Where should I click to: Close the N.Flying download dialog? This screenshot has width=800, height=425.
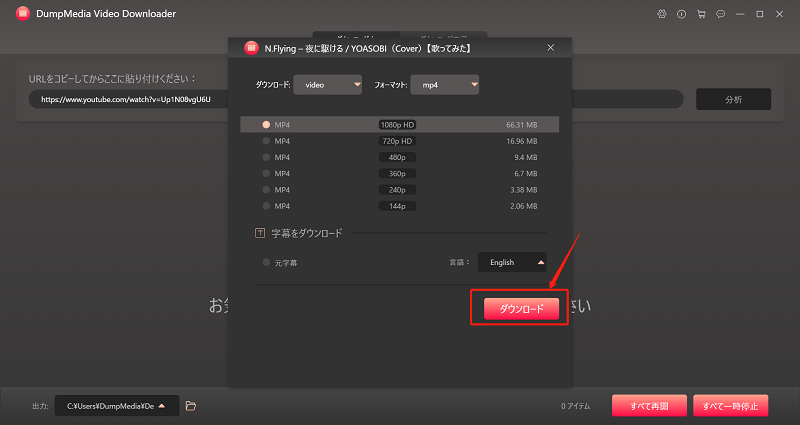point(551,47)
